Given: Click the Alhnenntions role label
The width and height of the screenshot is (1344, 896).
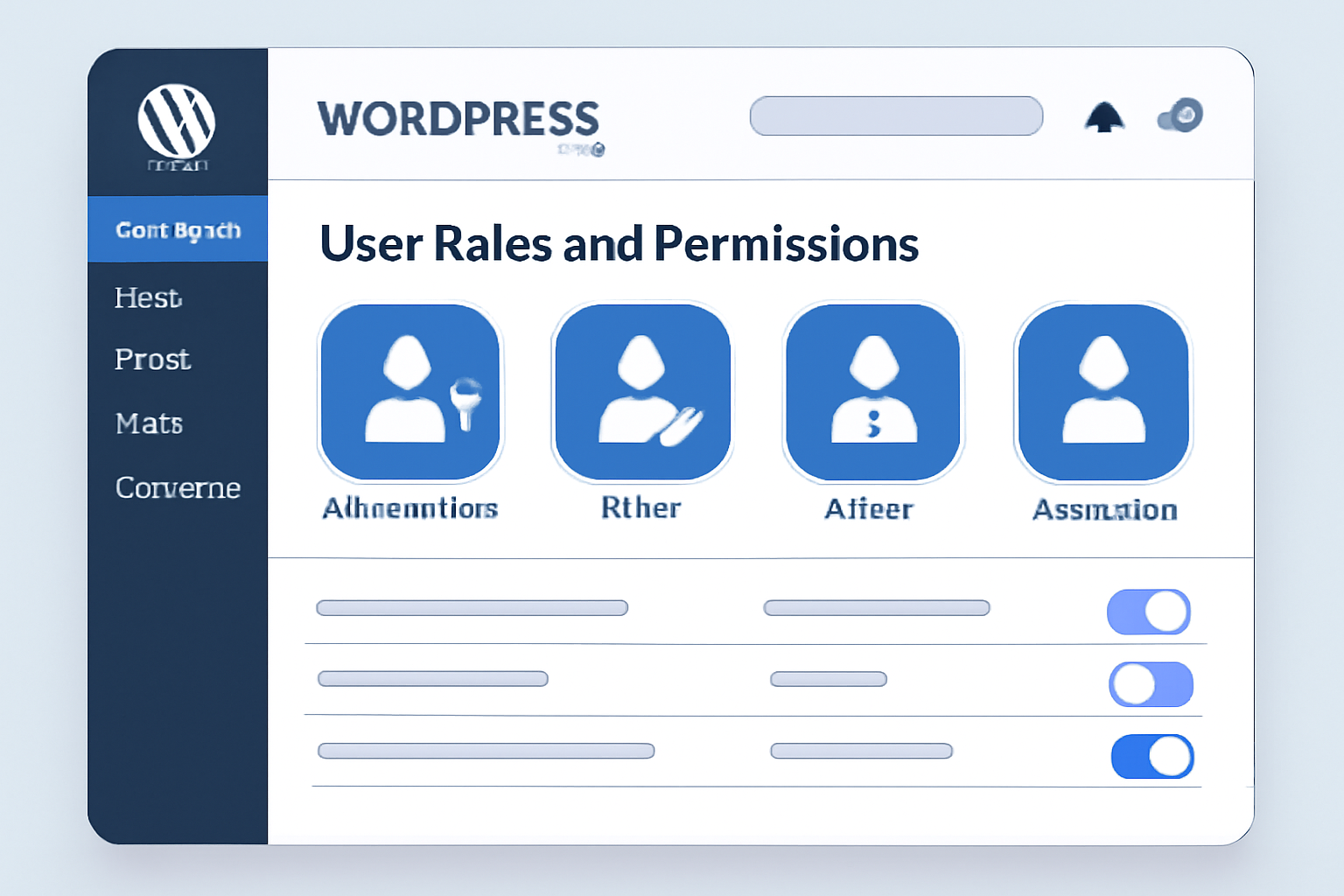Looking at the screenshot, I should 409,507.
